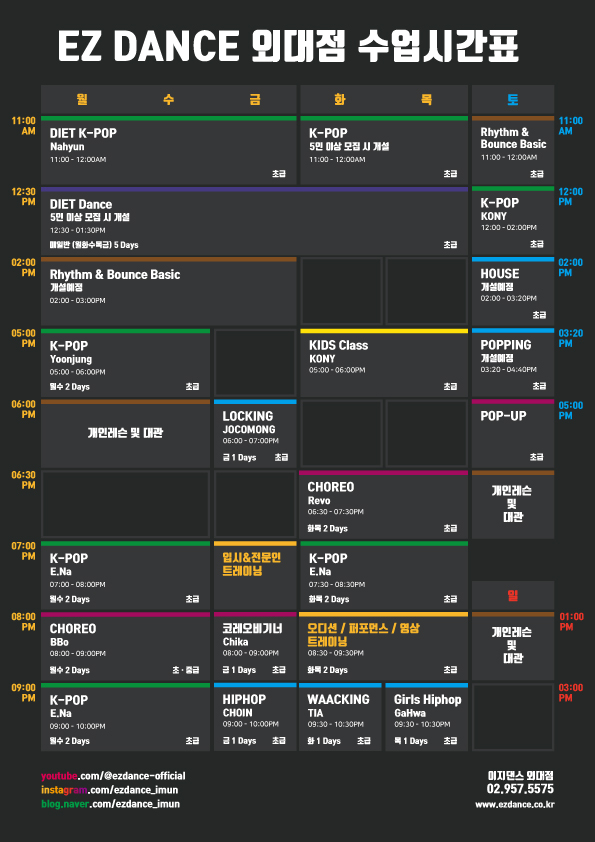The image size is (595, 842).
Task: Click the www.ezdance.co.kr website address
Action: [x=514, y=804]
